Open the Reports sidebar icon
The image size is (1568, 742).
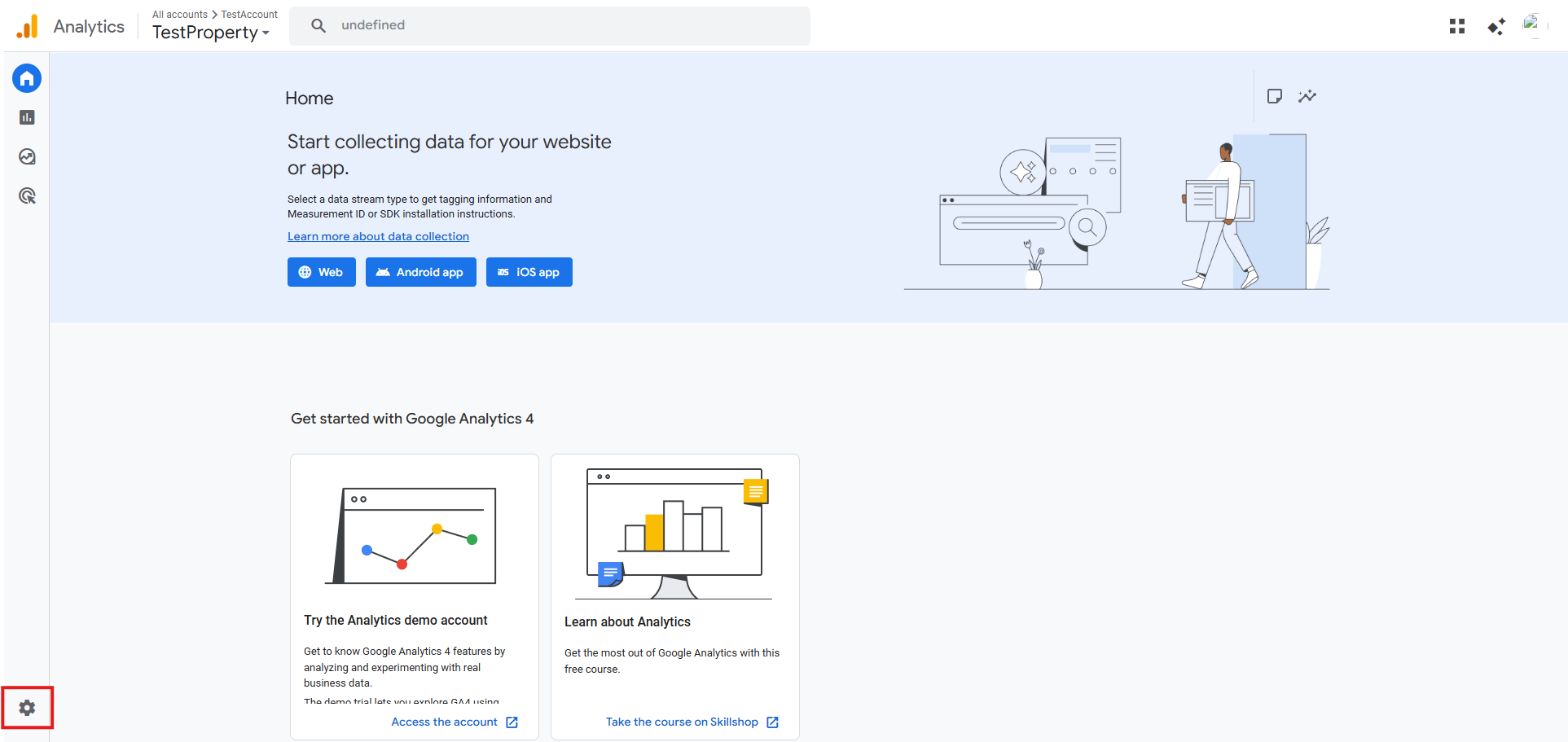pyautogui.click(x=27, y=117)
